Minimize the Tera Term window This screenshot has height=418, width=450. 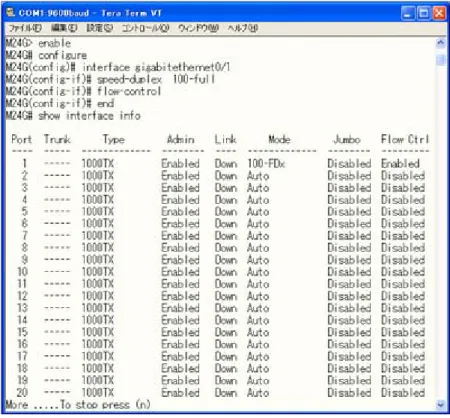tap(408, 13)
